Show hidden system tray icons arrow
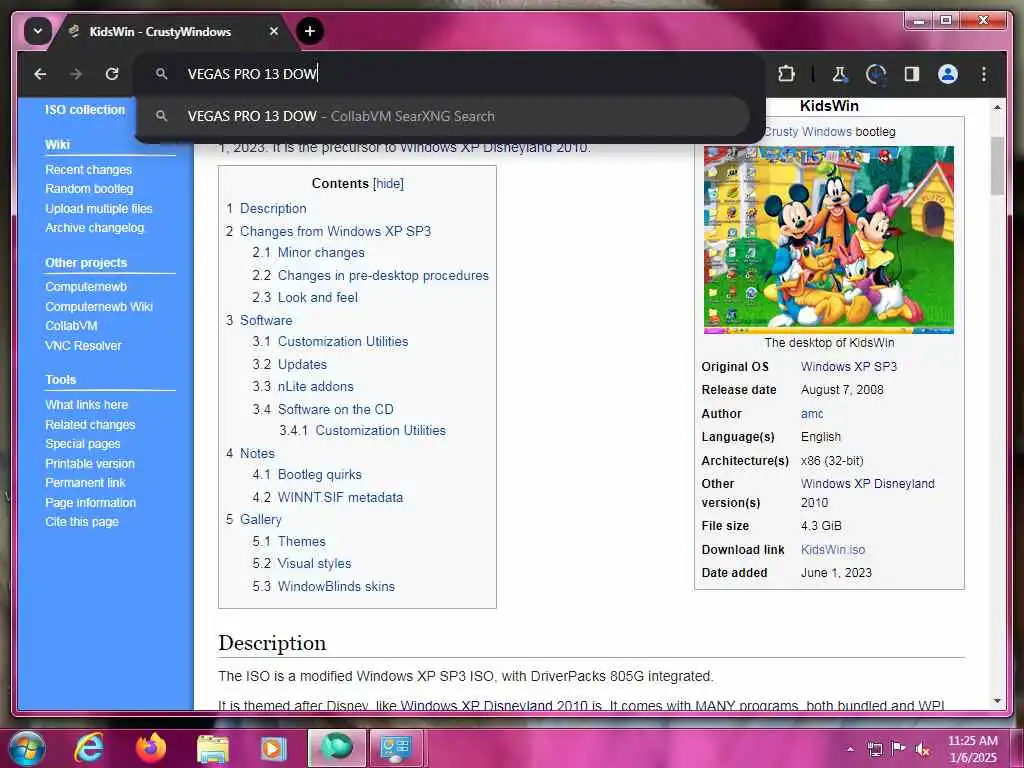The height and width of the screenshot is (768, 1024). point(850,749)
